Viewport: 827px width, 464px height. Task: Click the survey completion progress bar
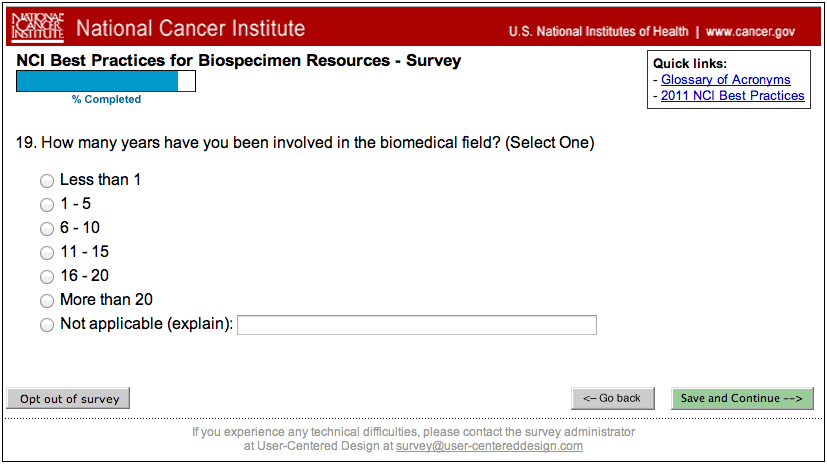point(106,82)
